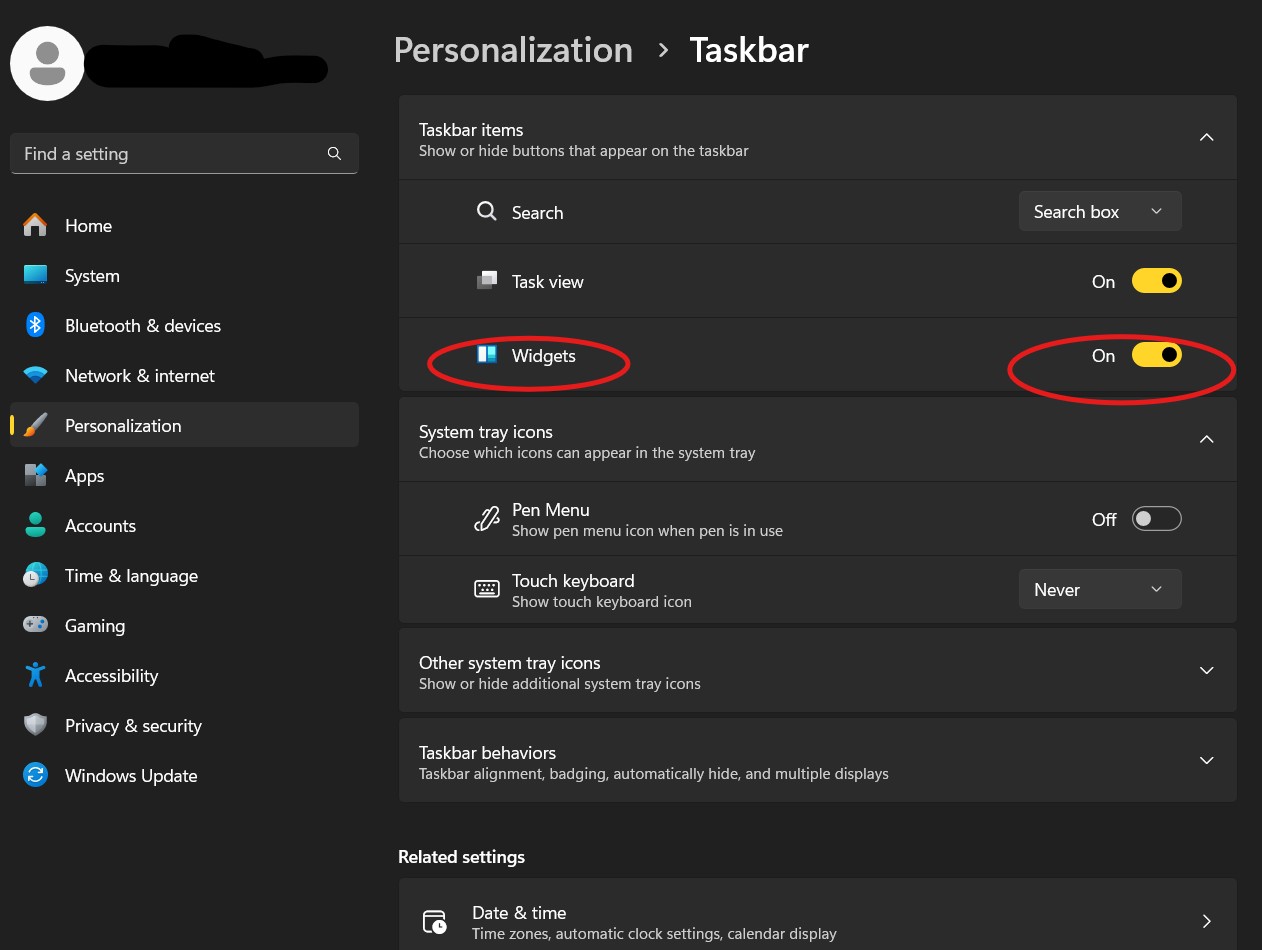The image size is (1262, 950).
Task: Open the Touch keyboard Never dropdown
Action: point(1099,590)
